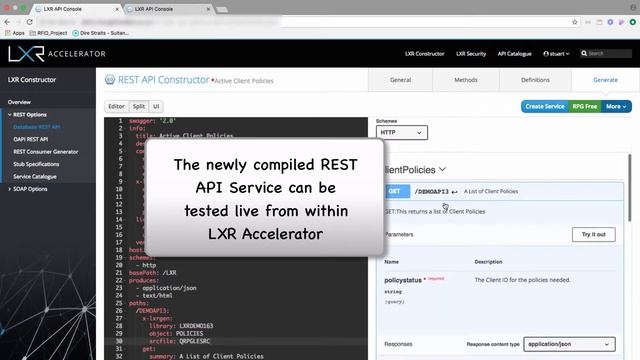The image size is (640, 360).
Task: Open RFID_Project bookmark folder
Action: 48,33
